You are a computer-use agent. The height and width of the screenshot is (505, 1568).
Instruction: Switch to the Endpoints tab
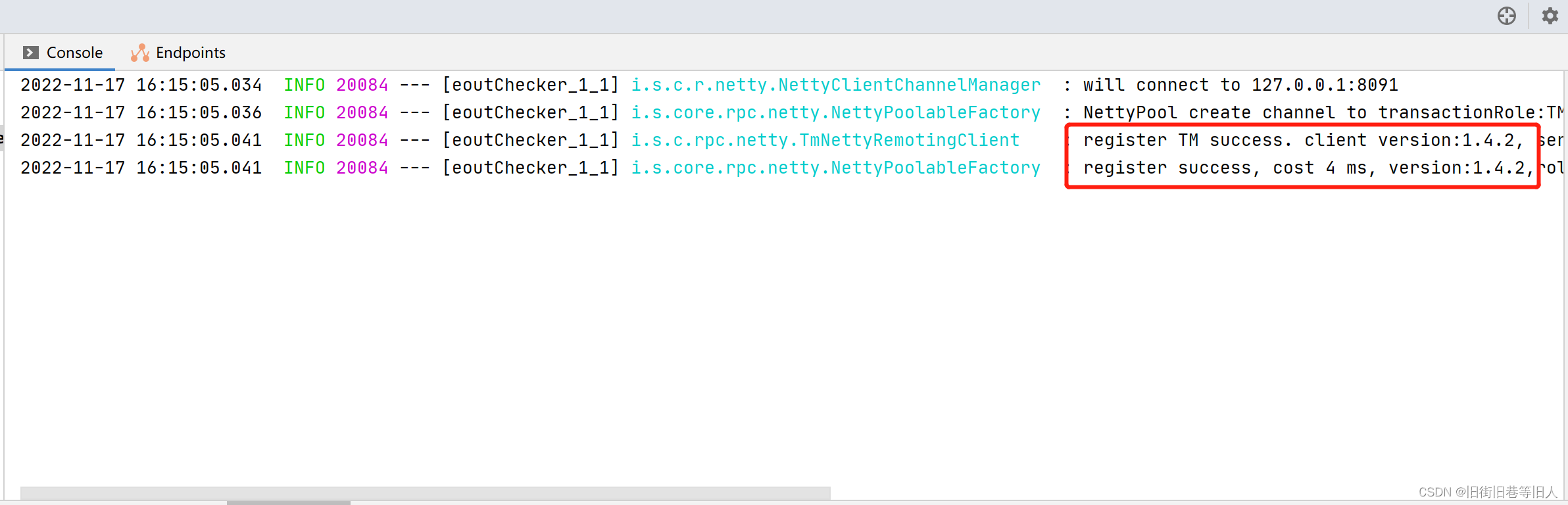click(x=178, y=53)
